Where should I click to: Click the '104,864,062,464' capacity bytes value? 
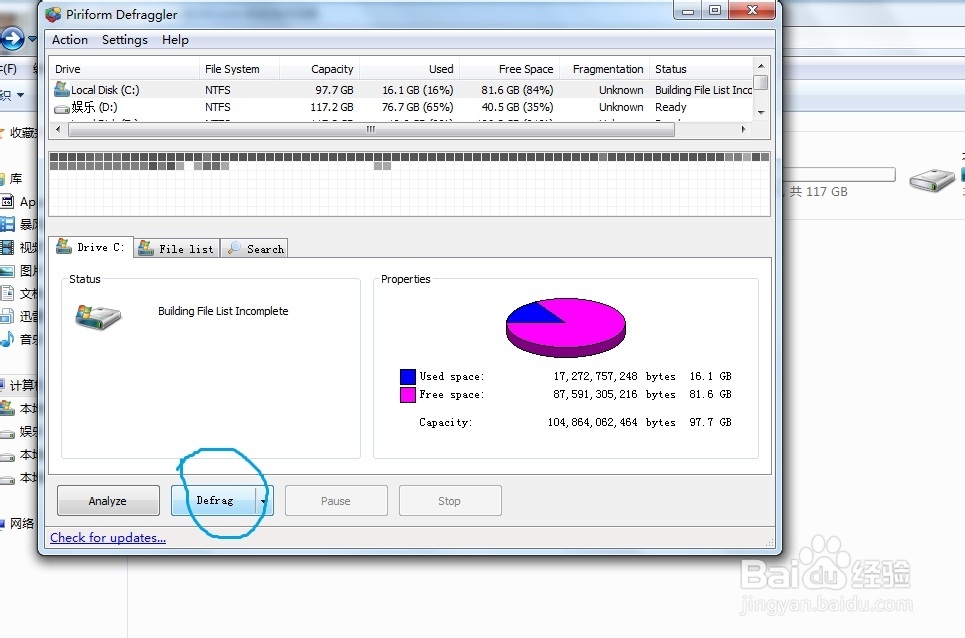click(593, 423)
